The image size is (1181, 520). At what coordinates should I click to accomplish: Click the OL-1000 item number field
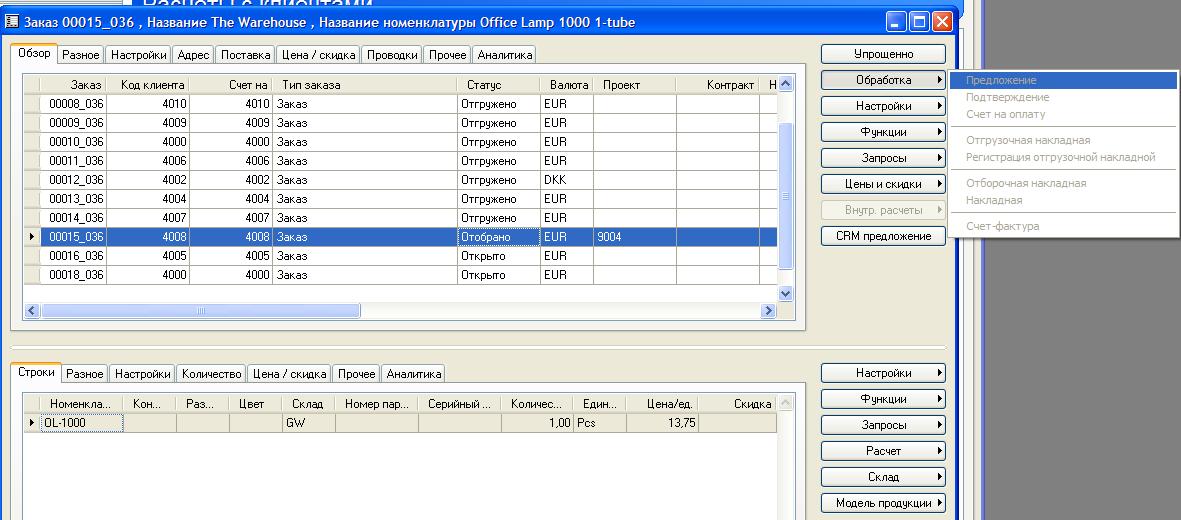(81, 423)
